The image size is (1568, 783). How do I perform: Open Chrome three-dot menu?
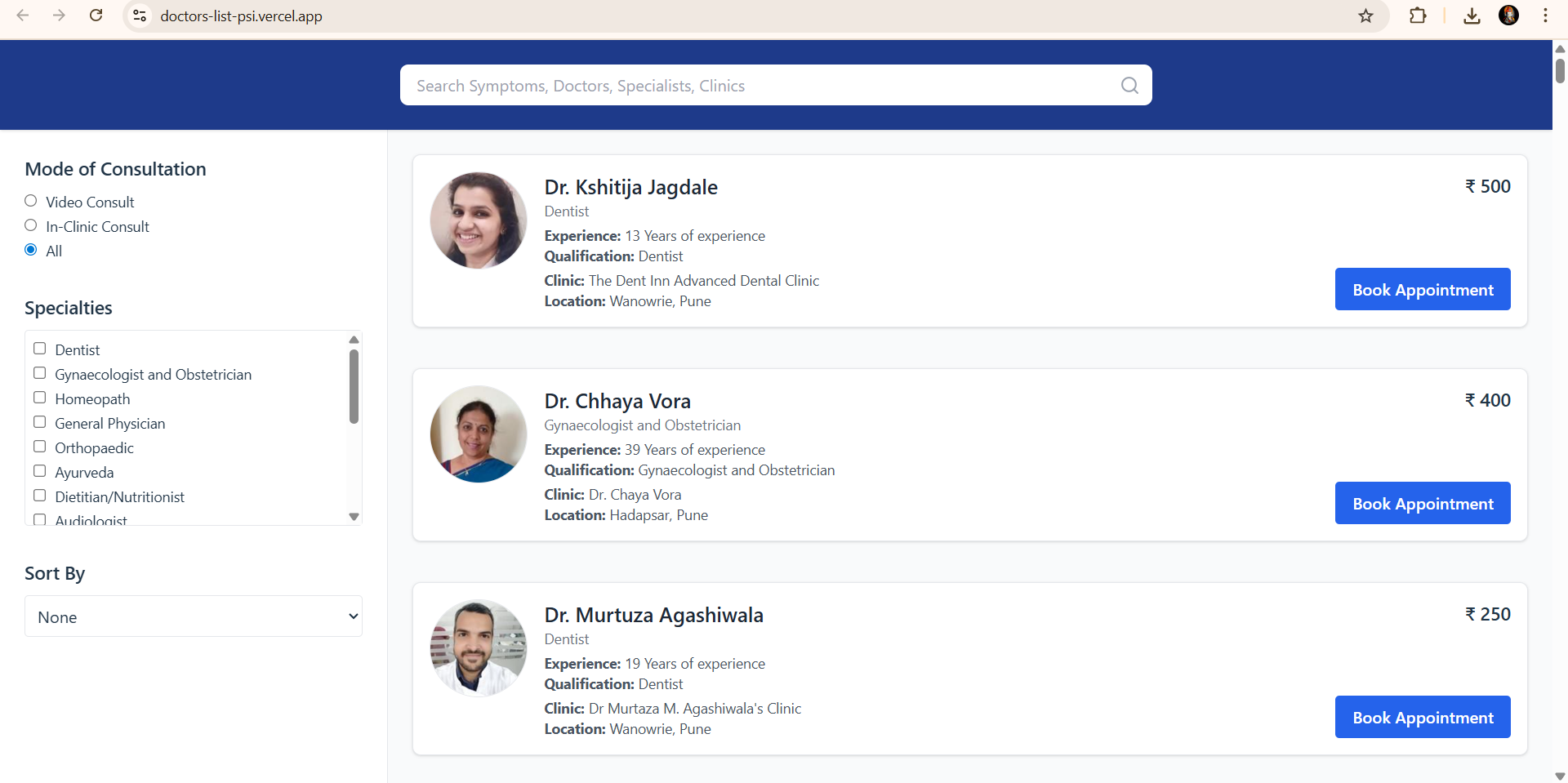pos(1545,16)
